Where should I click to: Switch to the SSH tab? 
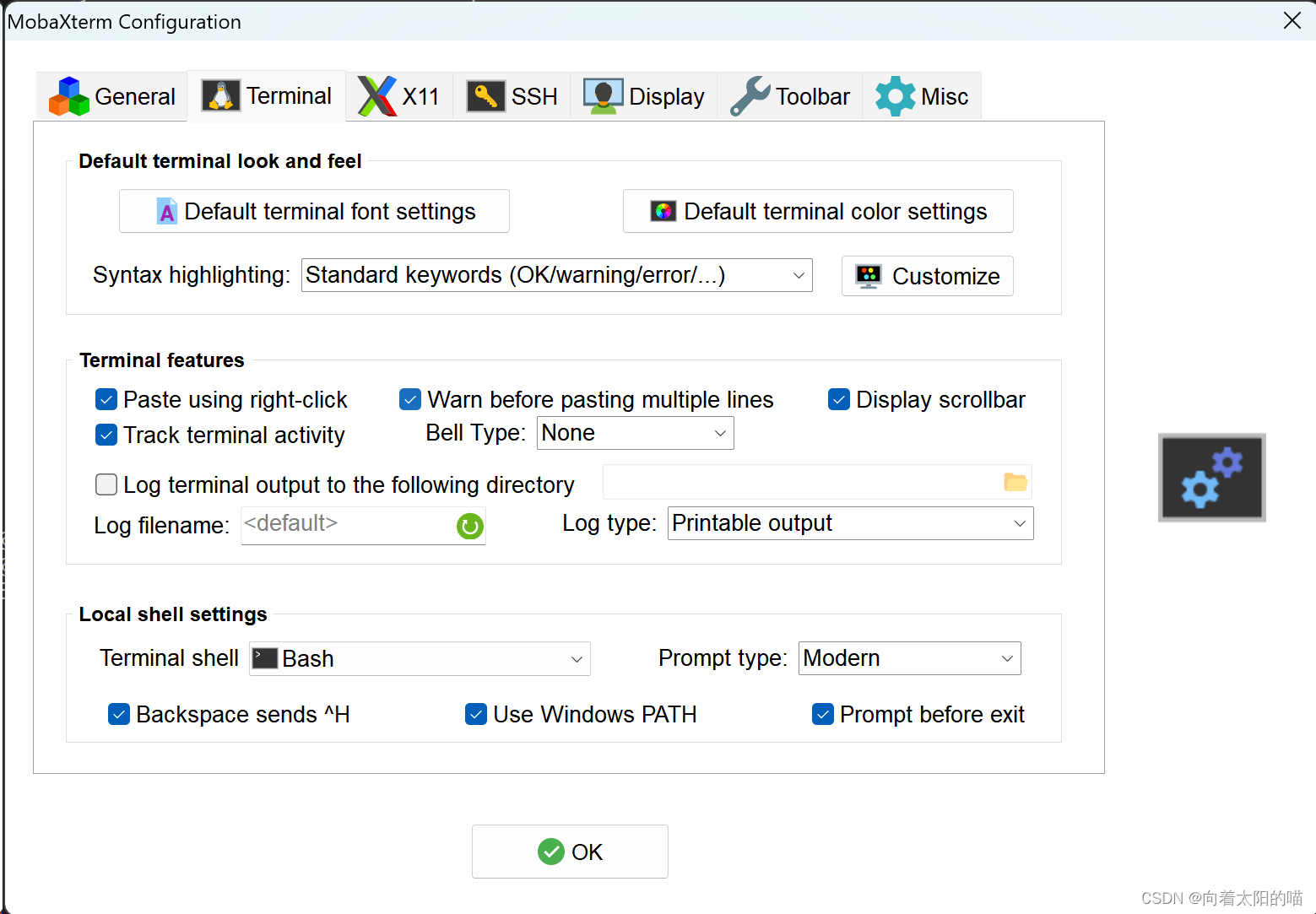tap(512, 96)
